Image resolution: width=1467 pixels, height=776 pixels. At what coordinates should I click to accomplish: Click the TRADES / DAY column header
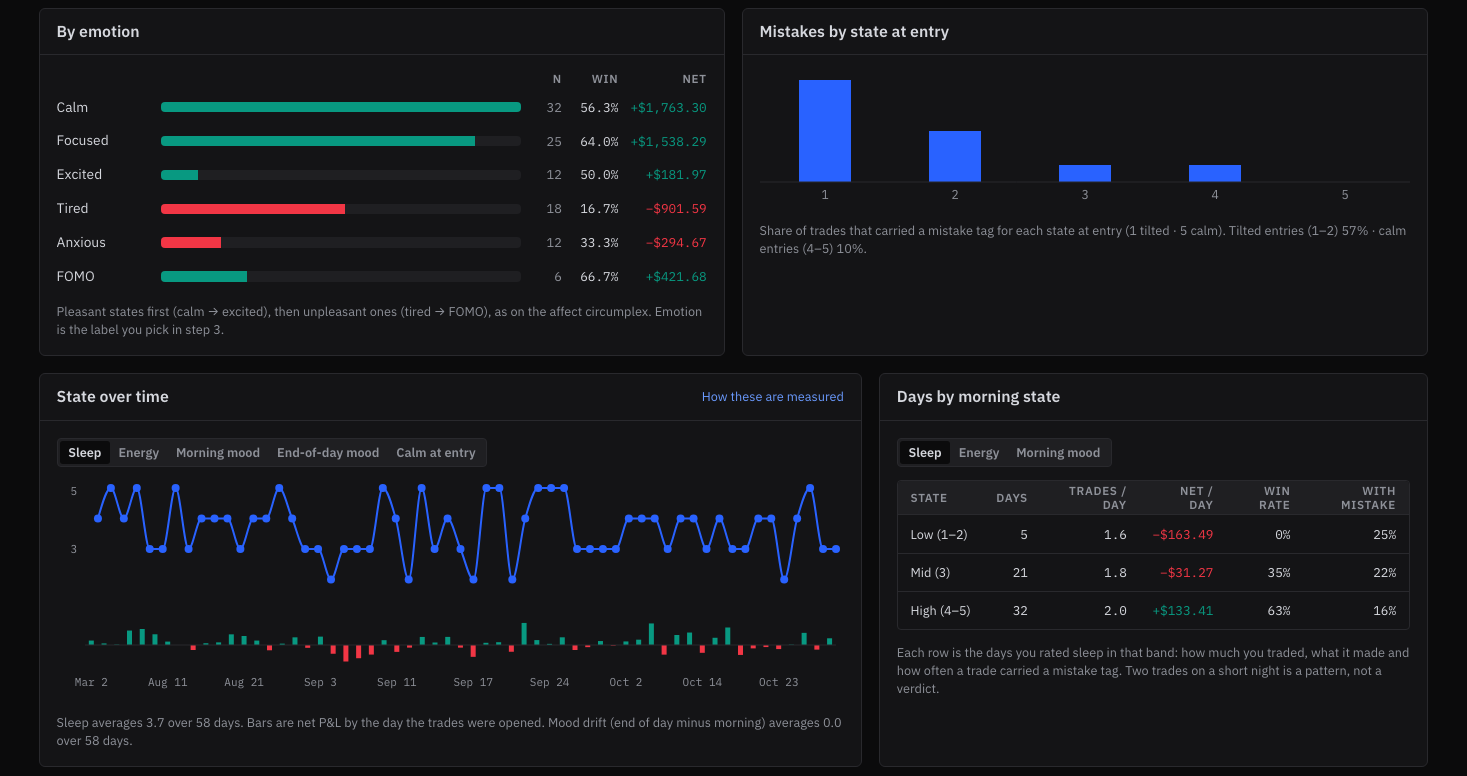(1097, 498)
